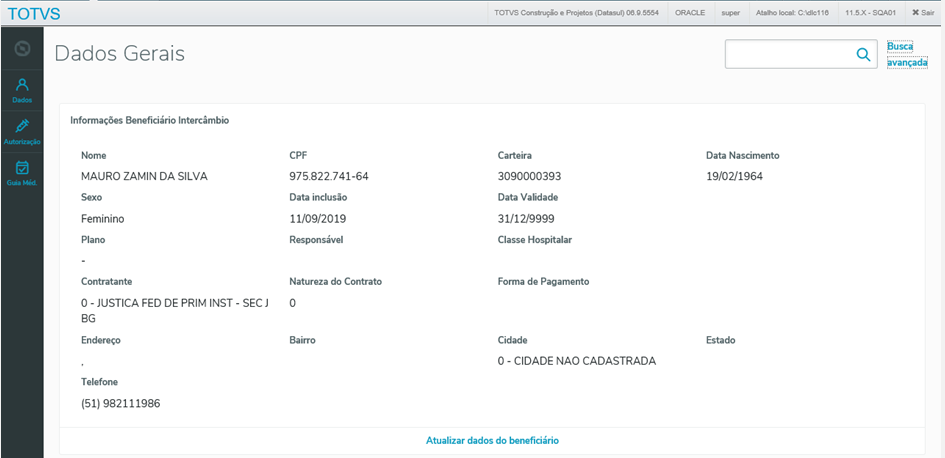
Task: Click the Classe Hospitalar label
Action: [x=535, y=239]
